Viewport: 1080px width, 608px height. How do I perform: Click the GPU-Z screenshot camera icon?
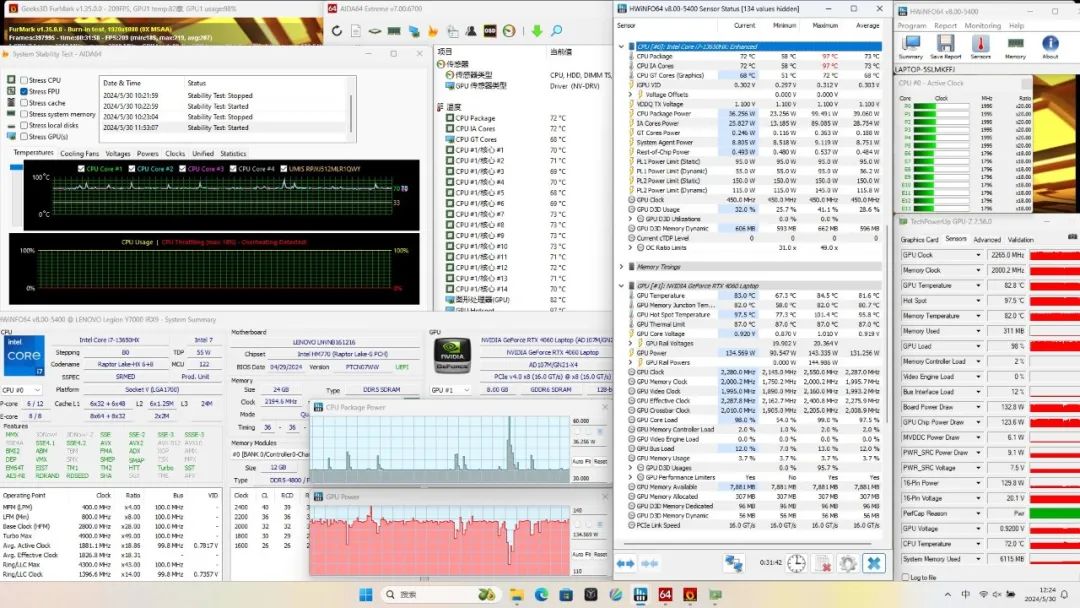click(1072, 237)
